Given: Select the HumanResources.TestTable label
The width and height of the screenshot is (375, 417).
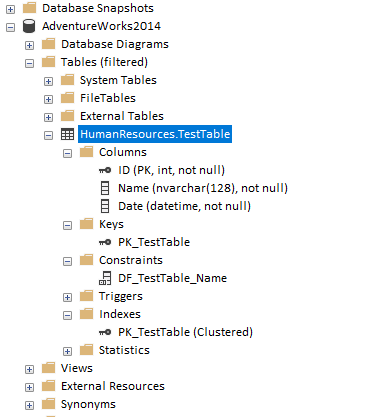Looking at the screenshot, I should click(x=155, y=134).
